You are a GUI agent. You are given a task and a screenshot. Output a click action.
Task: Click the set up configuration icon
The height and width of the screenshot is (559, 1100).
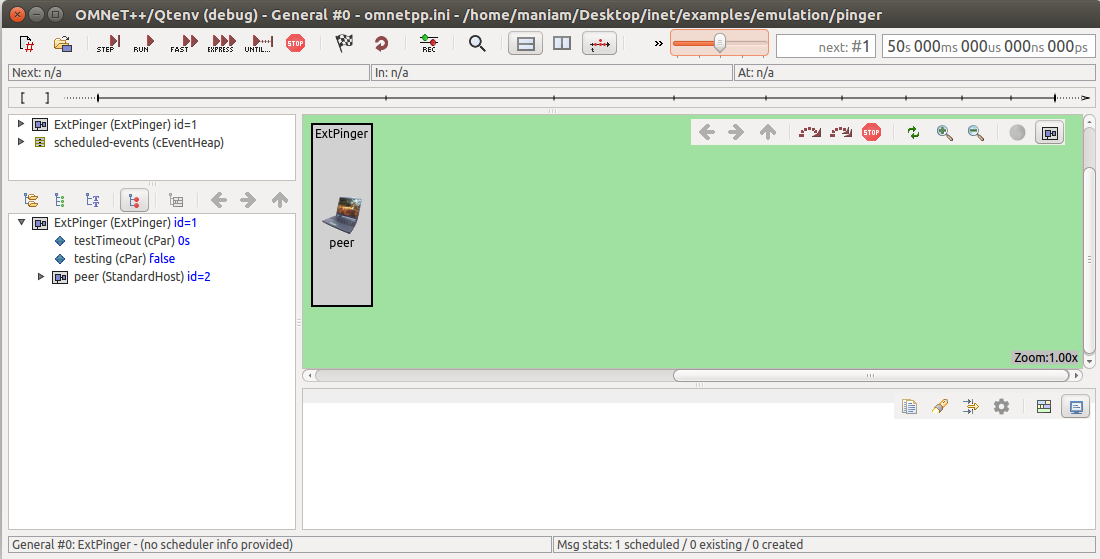point(27,44)
